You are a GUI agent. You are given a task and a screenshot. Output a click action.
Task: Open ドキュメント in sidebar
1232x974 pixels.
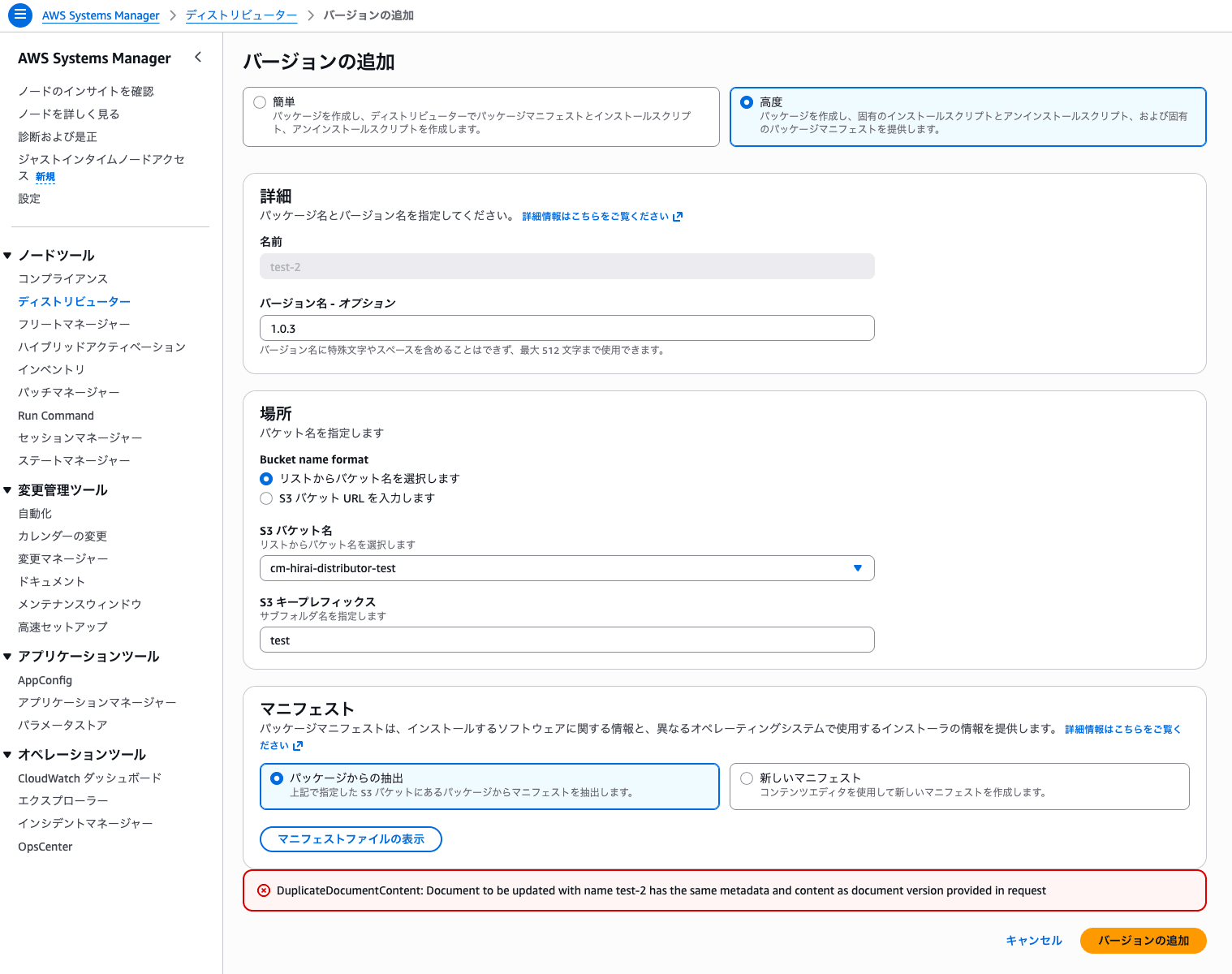(x=51, y=582)
